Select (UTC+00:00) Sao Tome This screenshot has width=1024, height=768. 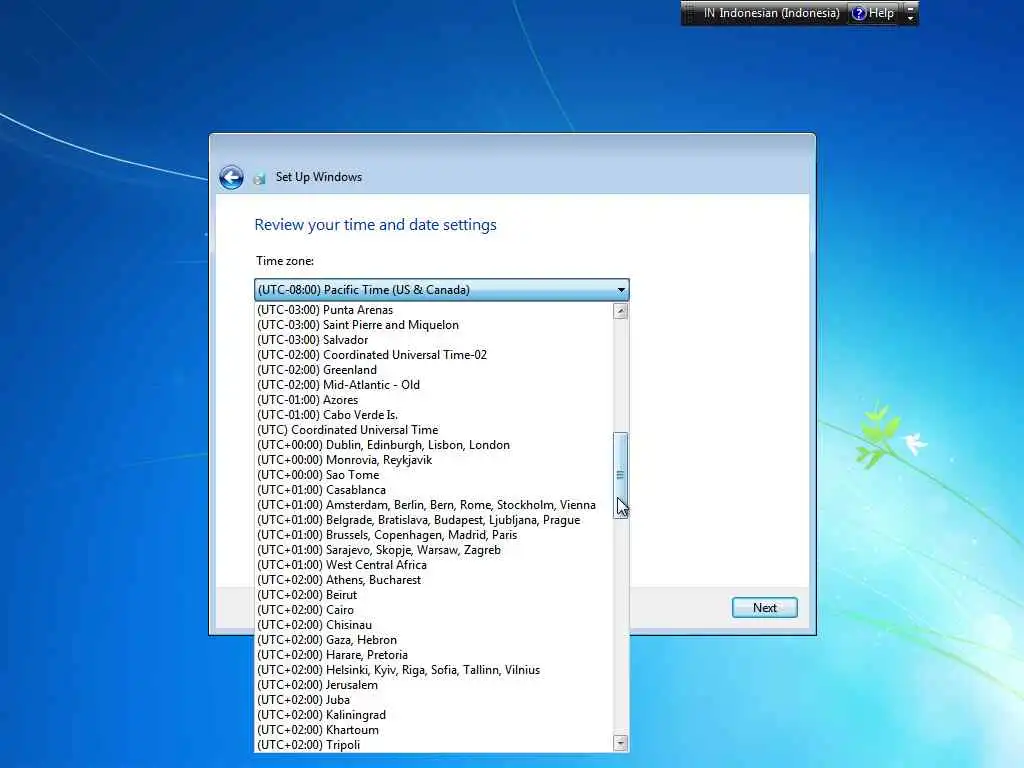[x=434, y=475]
